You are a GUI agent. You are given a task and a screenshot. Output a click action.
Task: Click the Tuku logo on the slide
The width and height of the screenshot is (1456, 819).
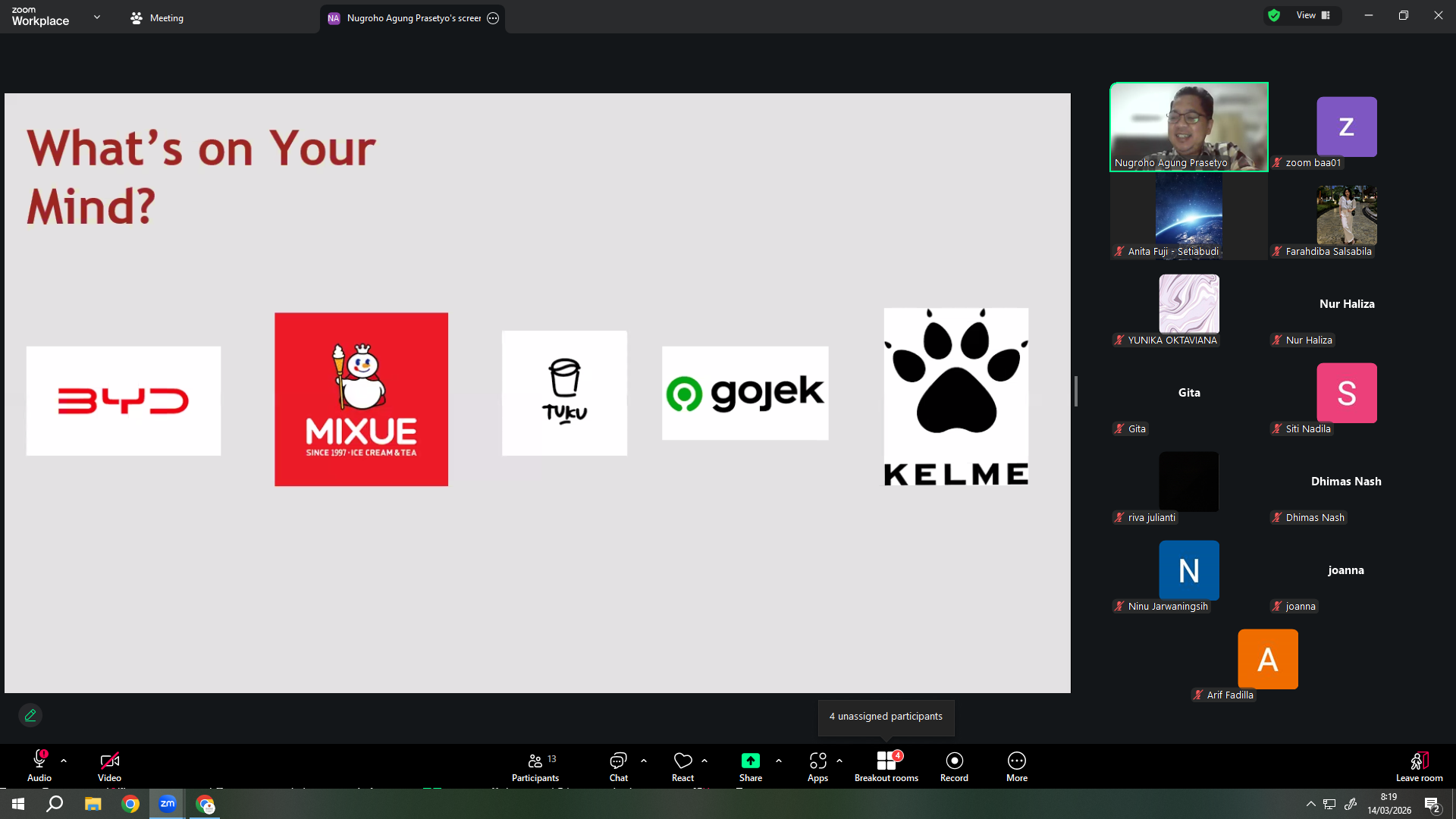point(564,393)
